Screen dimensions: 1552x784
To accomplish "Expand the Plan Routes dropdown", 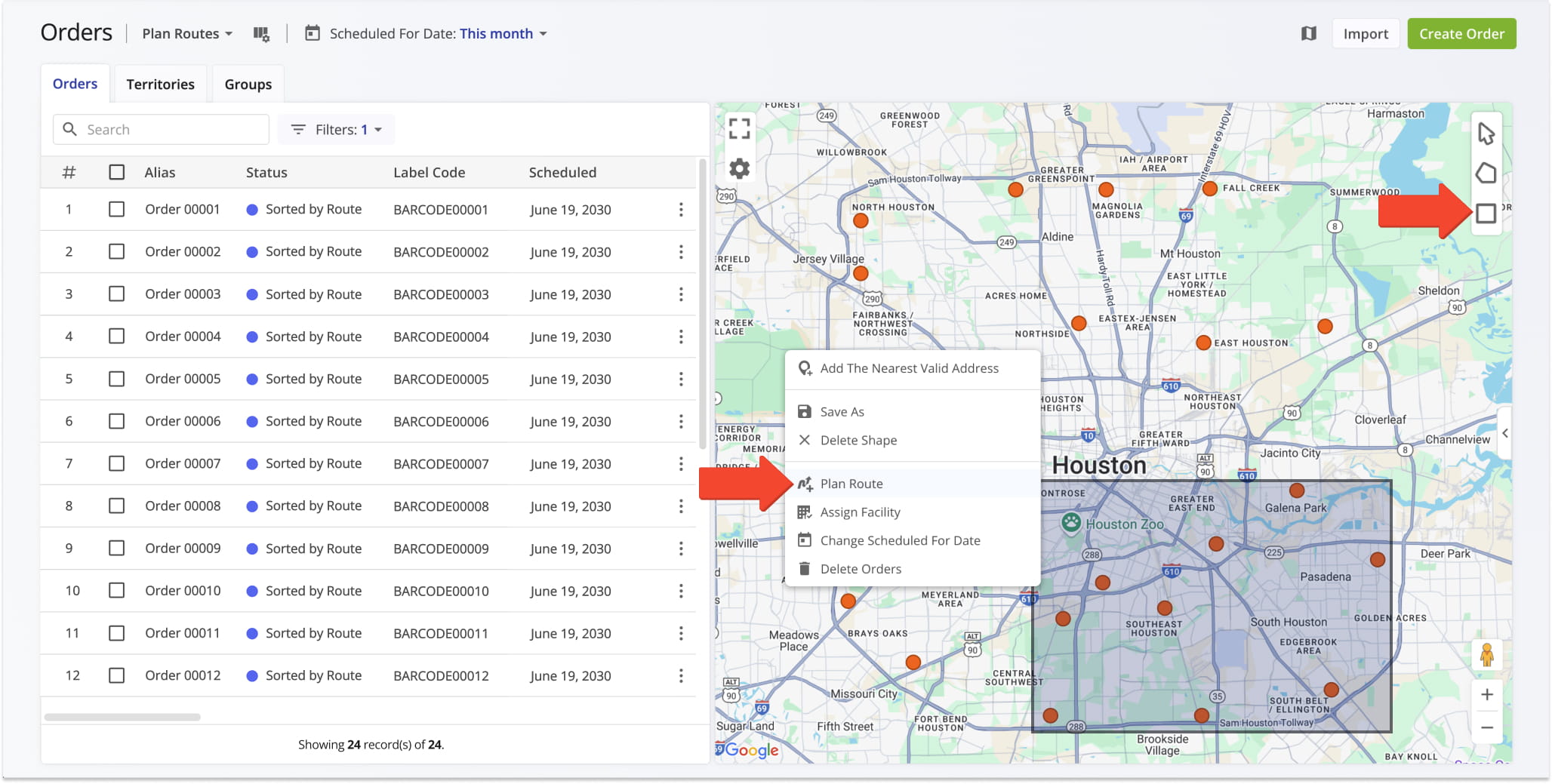I will pyautogui.click(x=187, y=34).
